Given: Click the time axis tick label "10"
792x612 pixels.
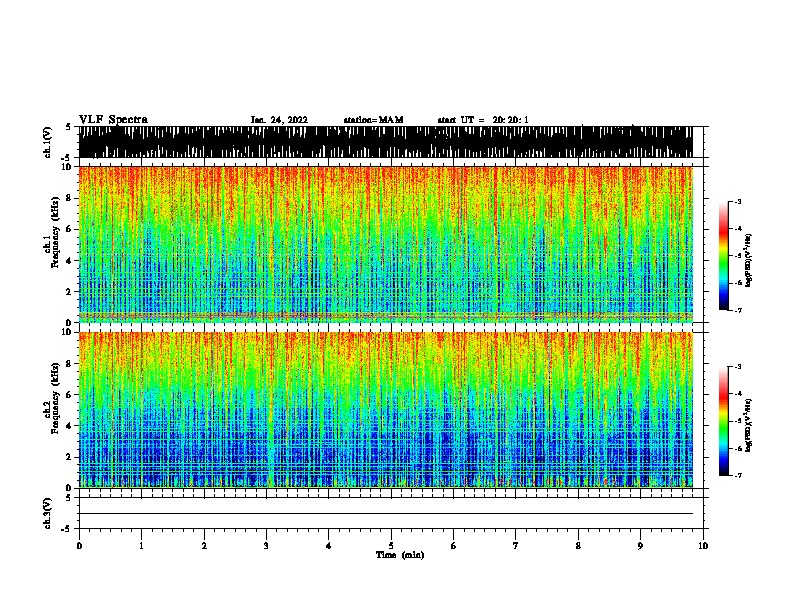Looking at the screenshot, I should point(703,546).
